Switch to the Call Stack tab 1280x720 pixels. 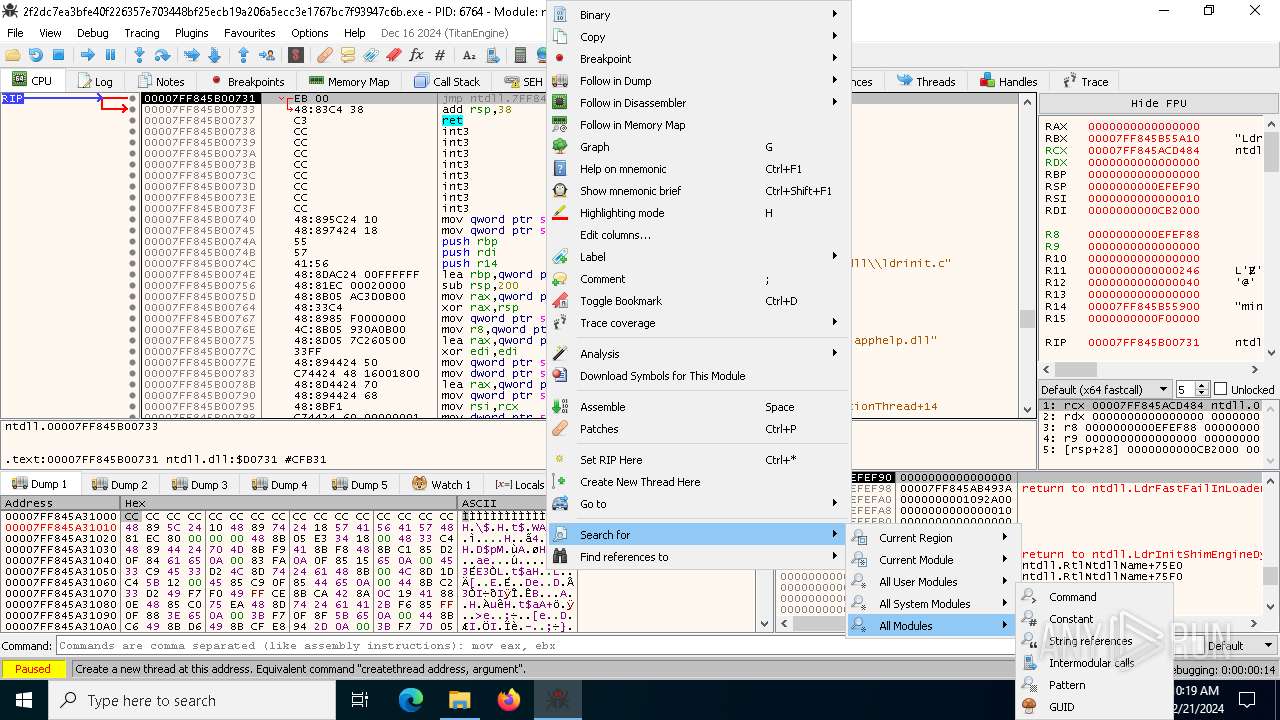coord(447,81)
